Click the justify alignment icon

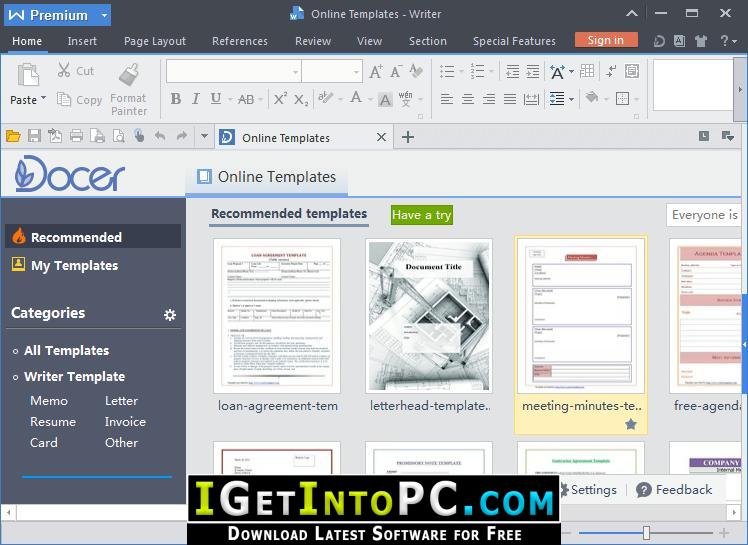(510, 99)
